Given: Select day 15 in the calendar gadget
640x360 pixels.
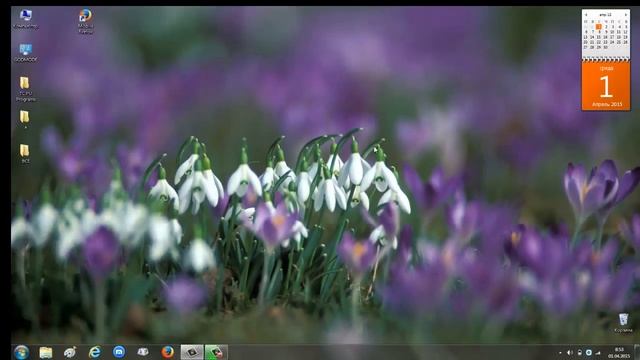Looking at the screenshot, I should (599, 37).
